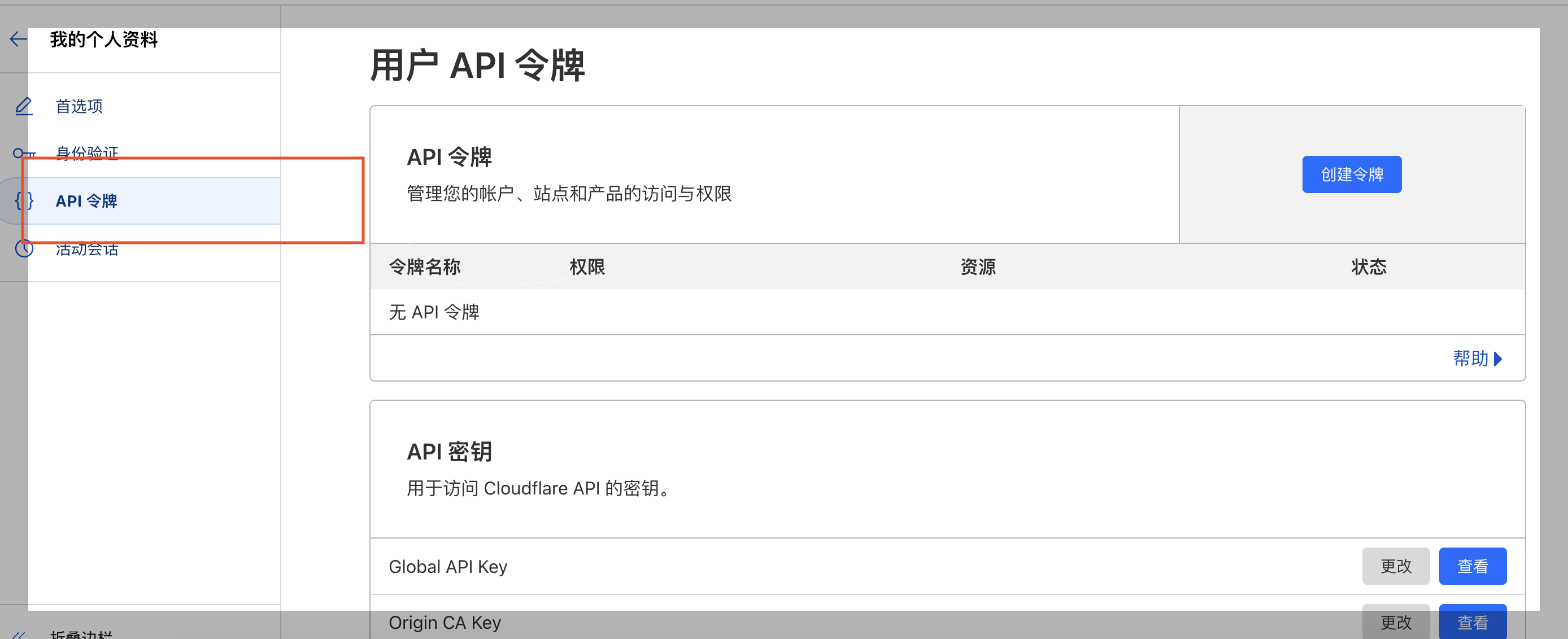Click the pencil icon beside 首选项
The height and width of the screenshot is (639, 1568).
pos(24,107)
